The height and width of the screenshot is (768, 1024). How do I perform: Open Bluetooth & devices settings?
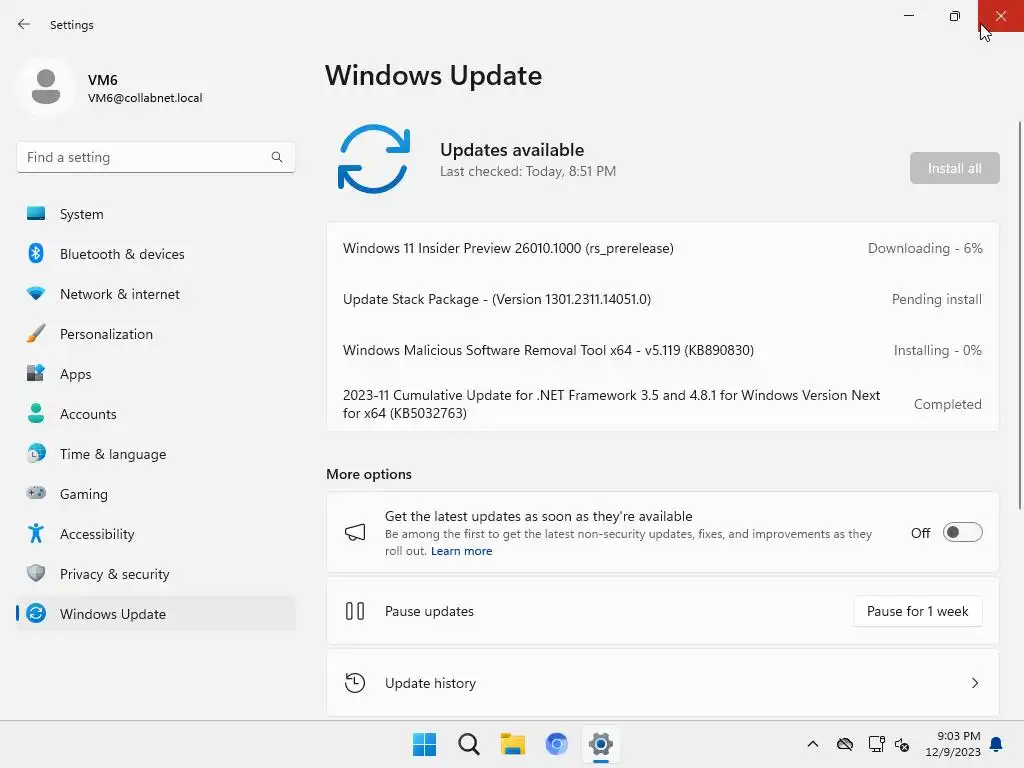point(155,253)
